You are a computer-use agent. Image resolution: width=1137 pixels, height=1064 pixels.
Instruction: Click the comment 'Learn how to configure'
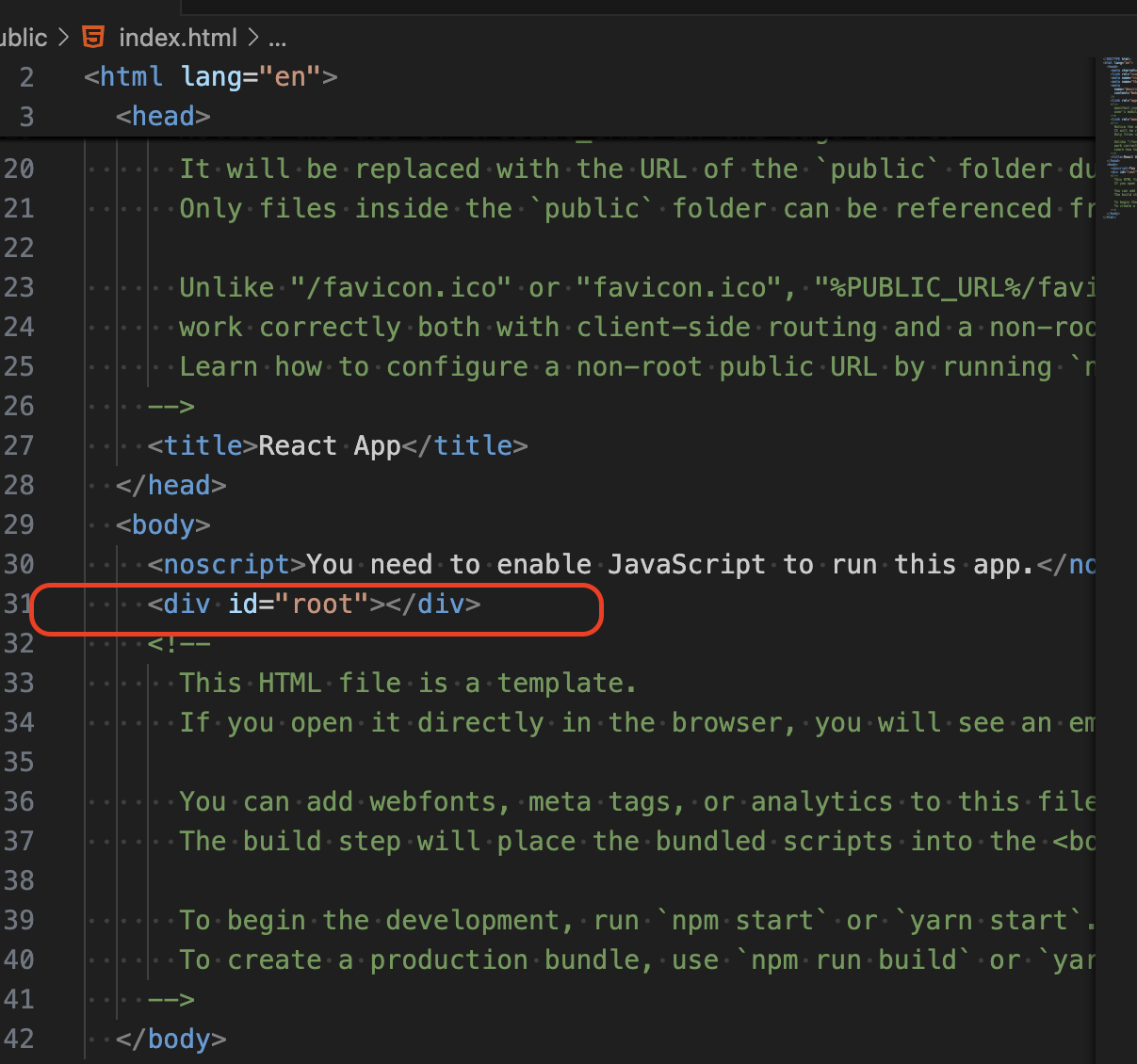[637, 366]
